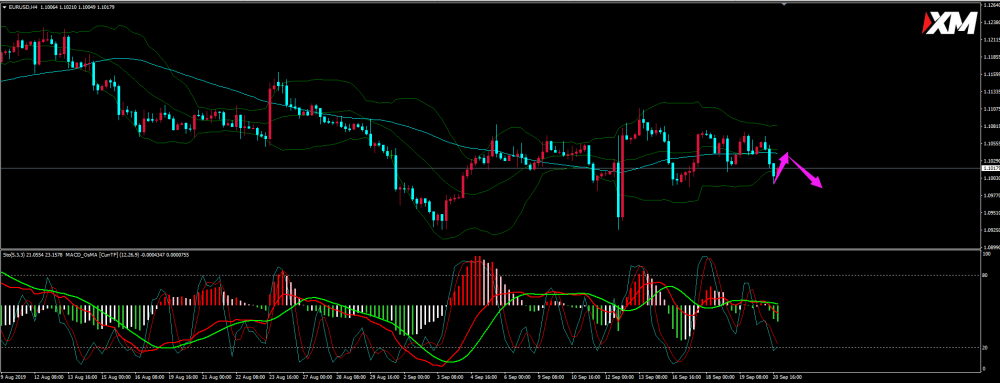Open the dropdown triangle beside EURUSD,H4
Screen dimensions: 1000x383
pos(4,6)
